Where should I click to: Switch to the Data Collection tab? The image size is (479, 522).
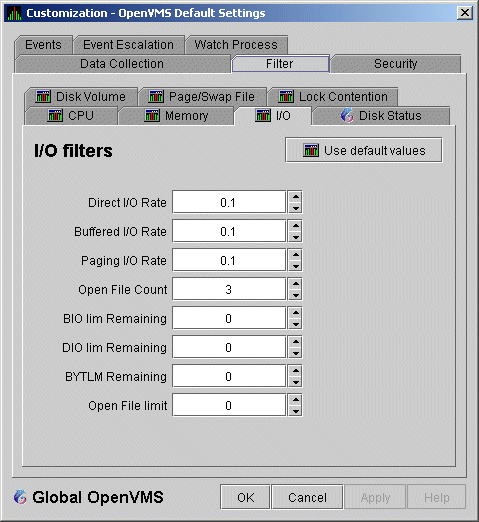click(x=122, y=64)
